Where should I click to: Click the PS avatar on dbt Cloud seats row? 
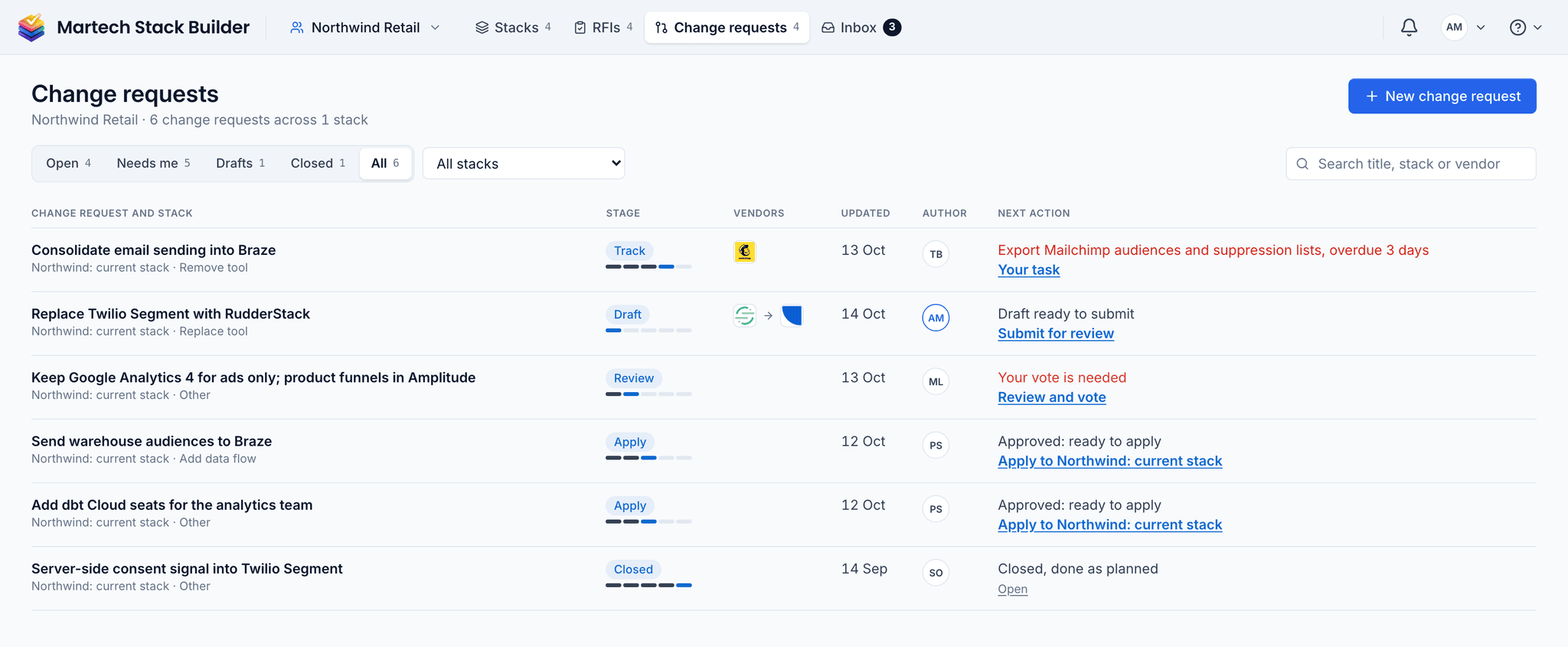(936, 508)
